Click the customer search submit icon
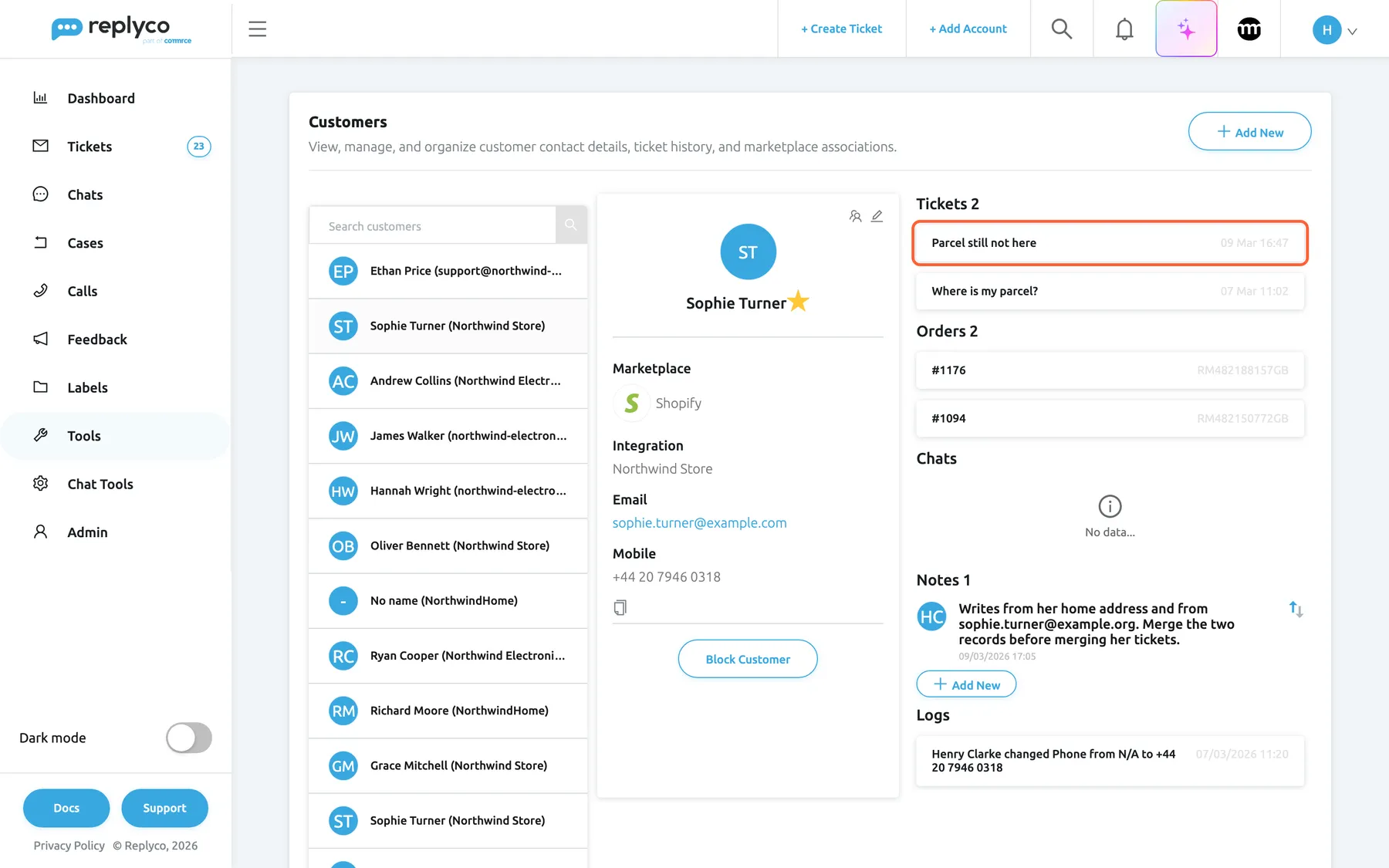This screenshot has height=868, width=1389. click(571, 225)
